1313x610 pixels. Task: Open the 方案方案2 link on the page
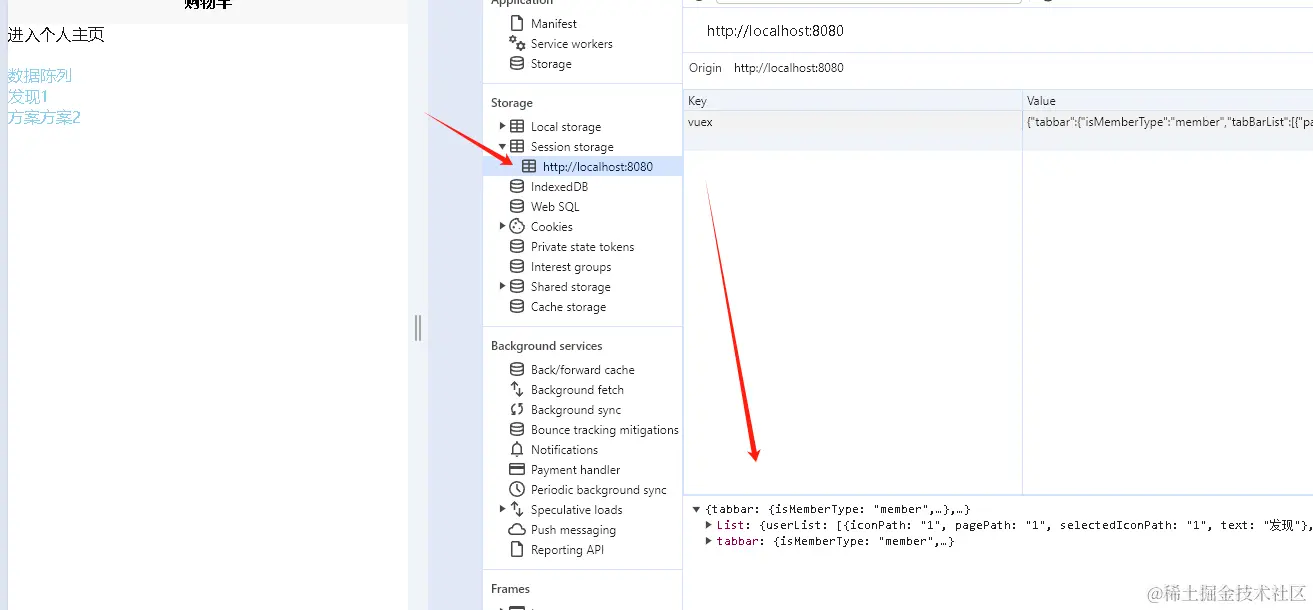[x=44, y=117]
